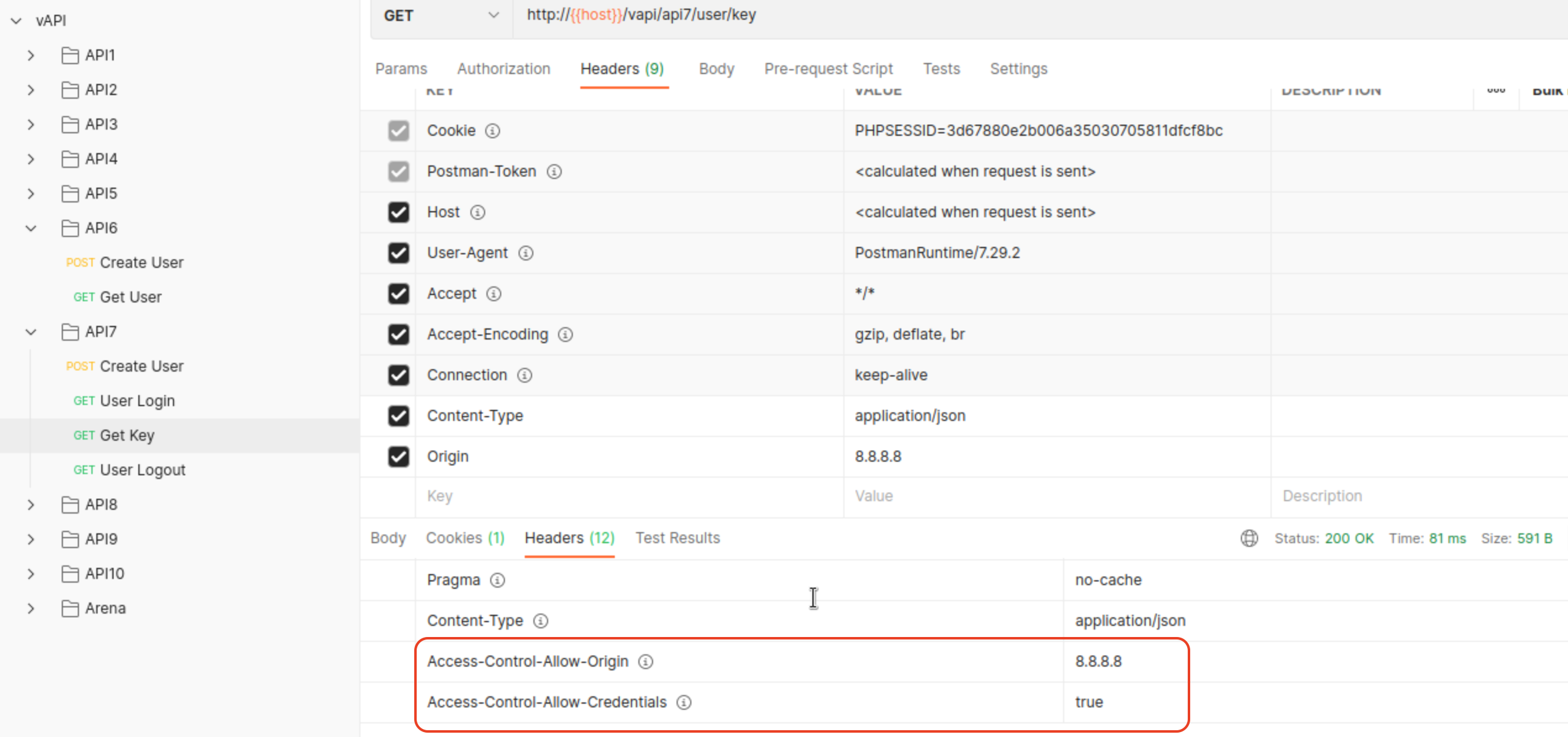Click the info icon beside Accept-Encoding
This screenshot has height=737, width=1568.
tap(565, 335)
